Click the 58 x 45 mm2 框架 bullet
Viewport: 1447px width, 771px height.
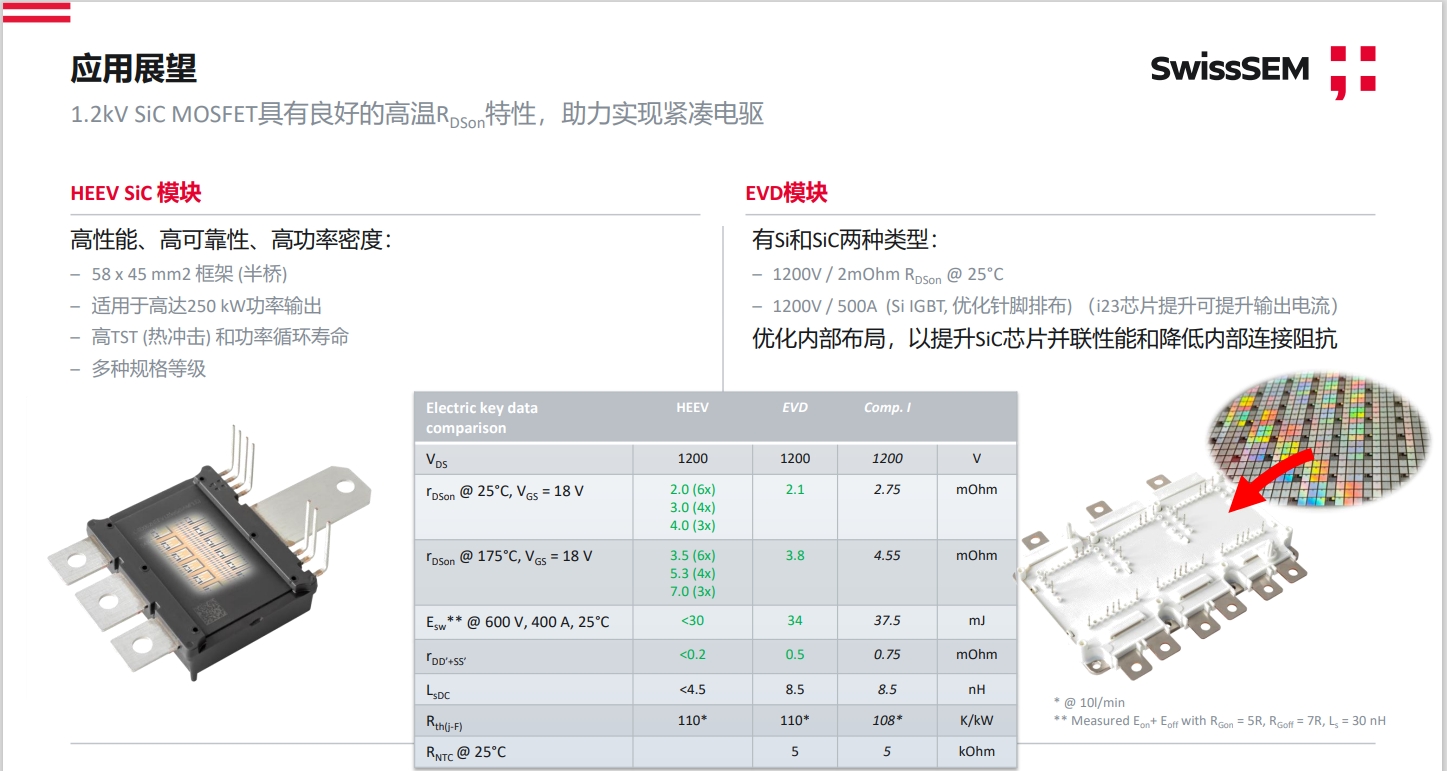(x=189, y=274)
